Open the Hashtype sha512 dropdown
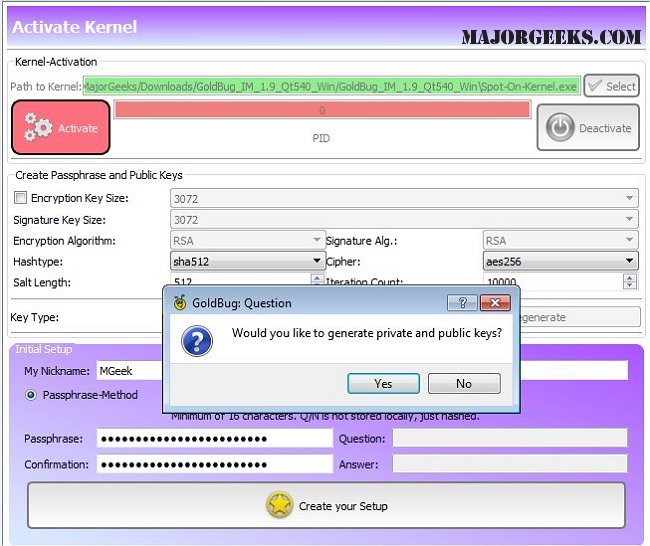Viewport: 650px width, 546px height. pyautogui.click(x=248, y=261)
